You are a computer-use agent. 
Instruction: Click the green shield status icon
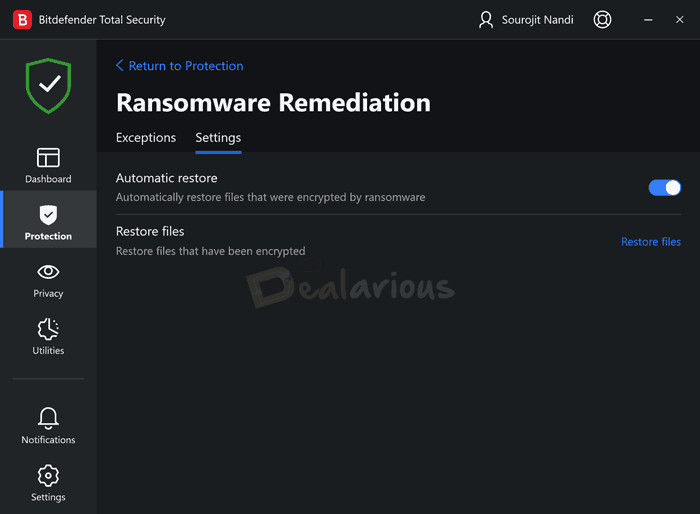pos(48,86)
